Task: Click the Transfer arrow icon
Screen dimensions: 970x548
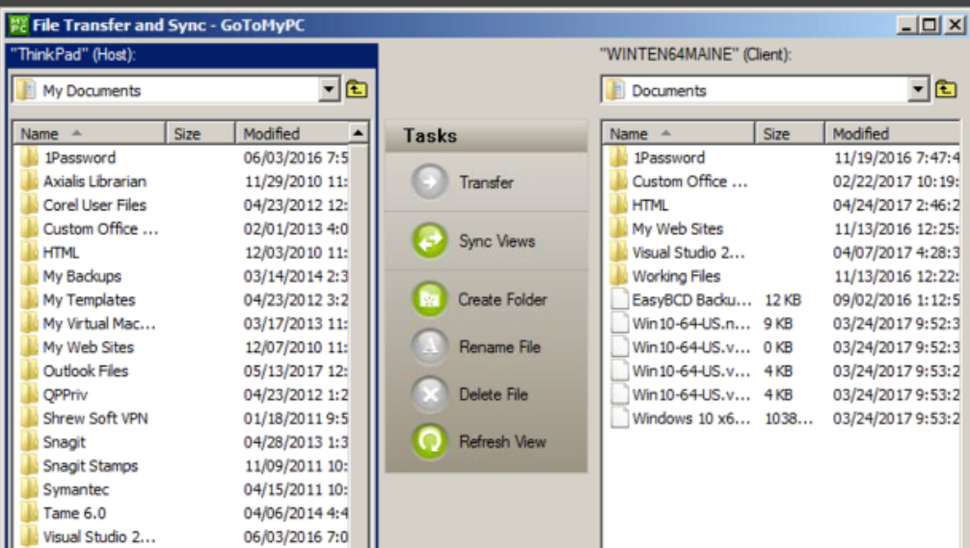Action: [430, 183]
